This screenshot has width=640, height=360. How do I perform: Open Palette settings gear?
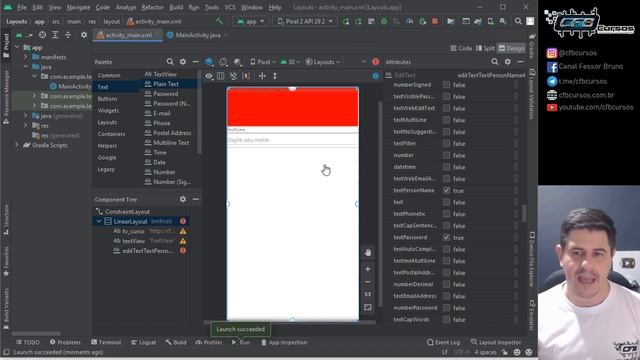183,62
